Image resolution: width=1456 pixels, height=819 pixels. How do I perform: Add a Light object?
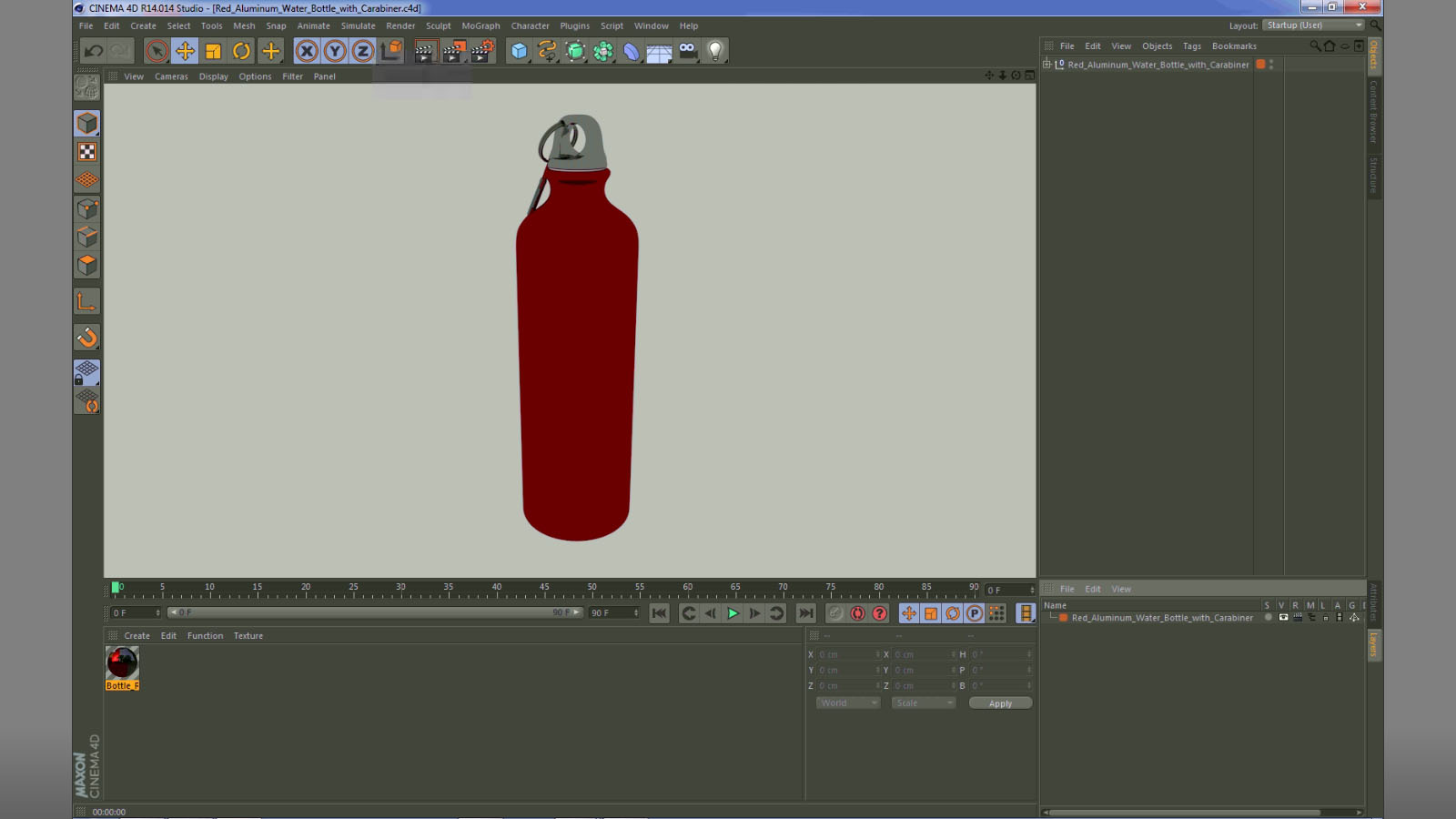click(716, 51)
